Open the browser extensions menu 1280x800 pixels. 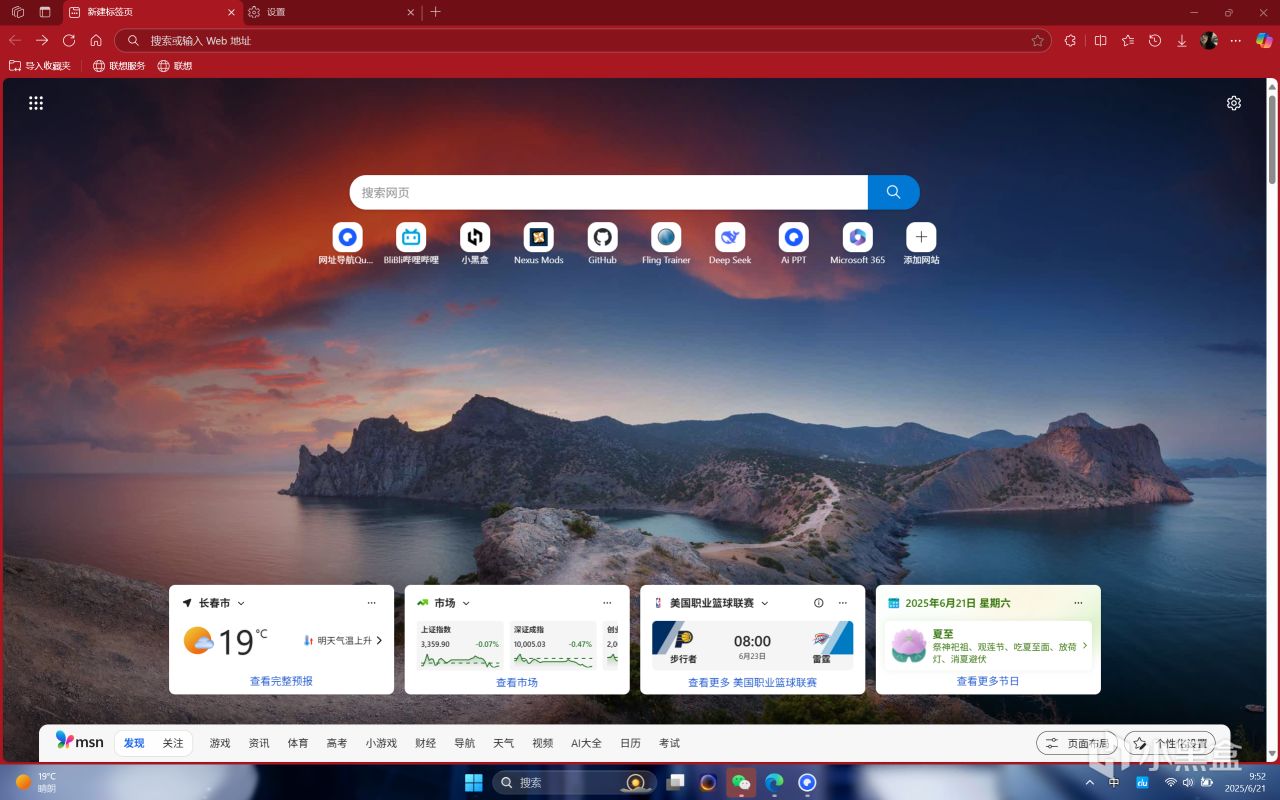point(1070,41)
